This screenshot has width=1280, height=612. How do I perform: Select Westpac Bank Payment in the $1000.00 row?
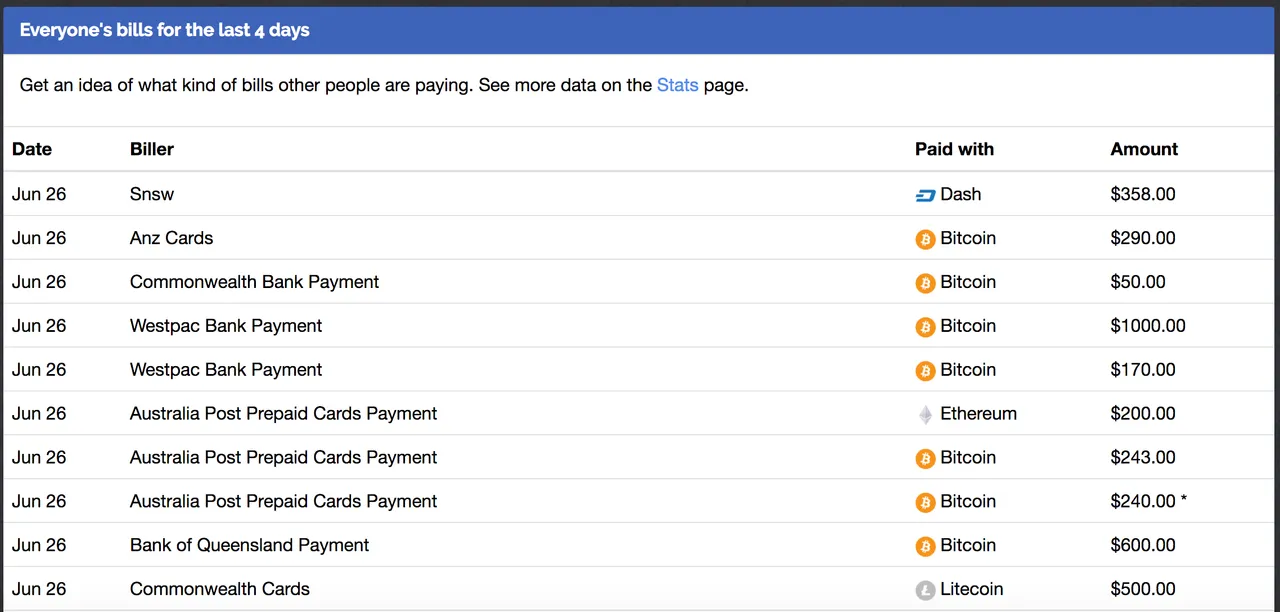(226, 326)
